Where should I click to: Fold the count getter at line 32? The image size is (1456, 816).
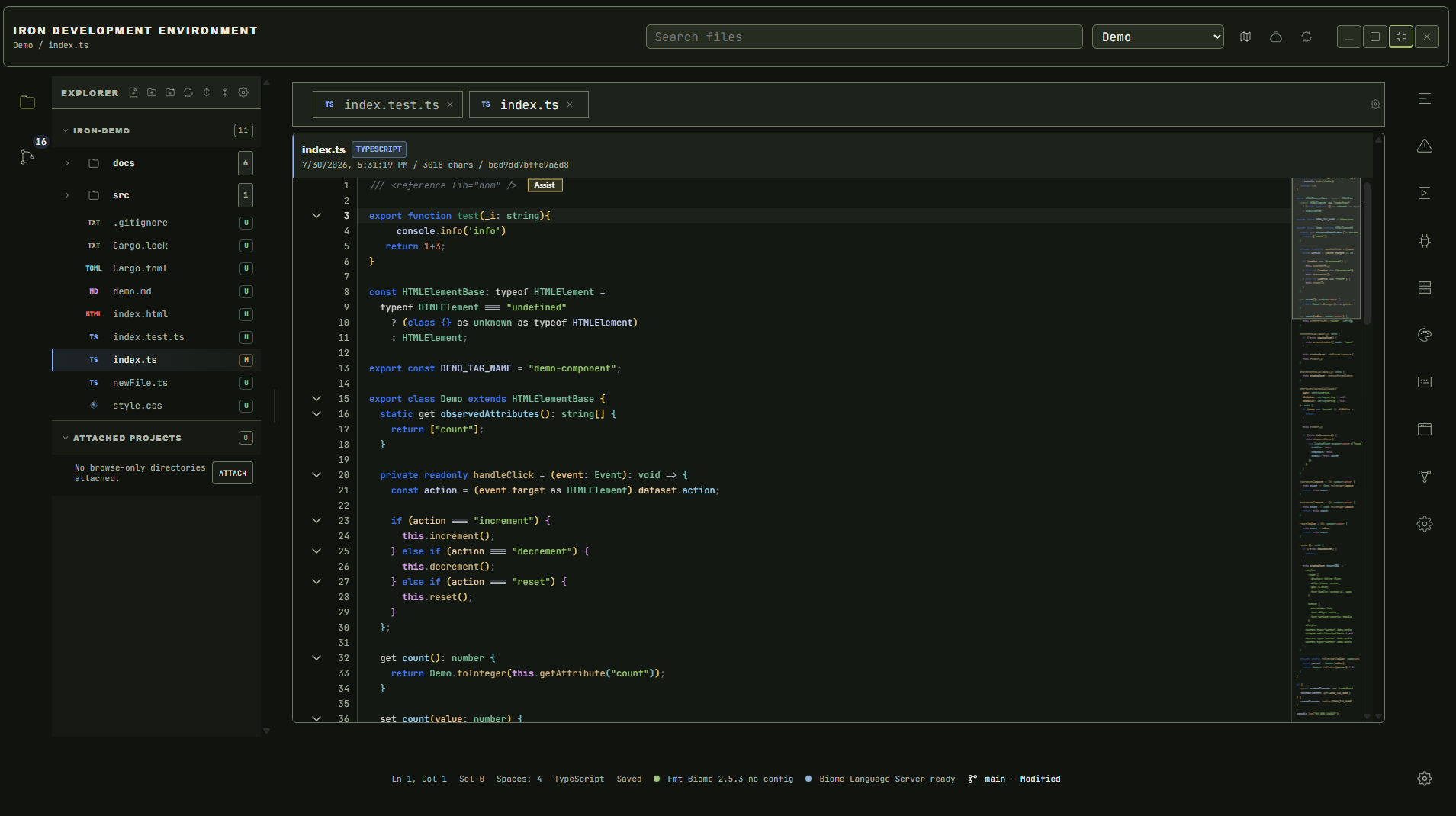(317, 658)
